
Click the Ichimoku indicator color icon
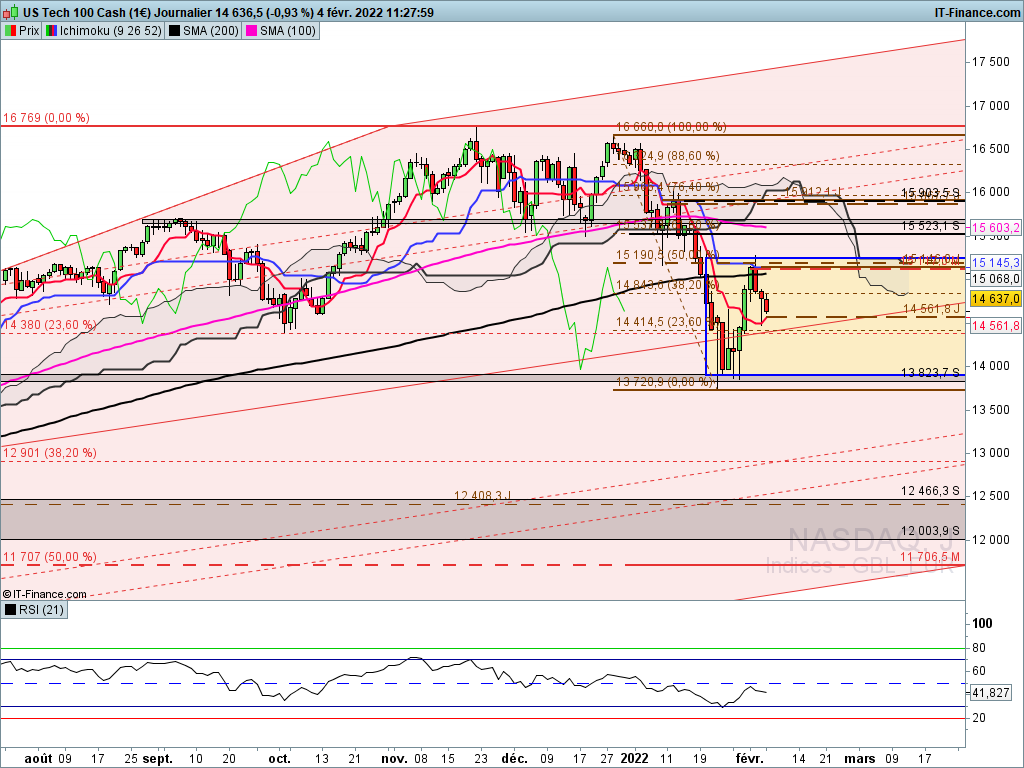(53, 31)
